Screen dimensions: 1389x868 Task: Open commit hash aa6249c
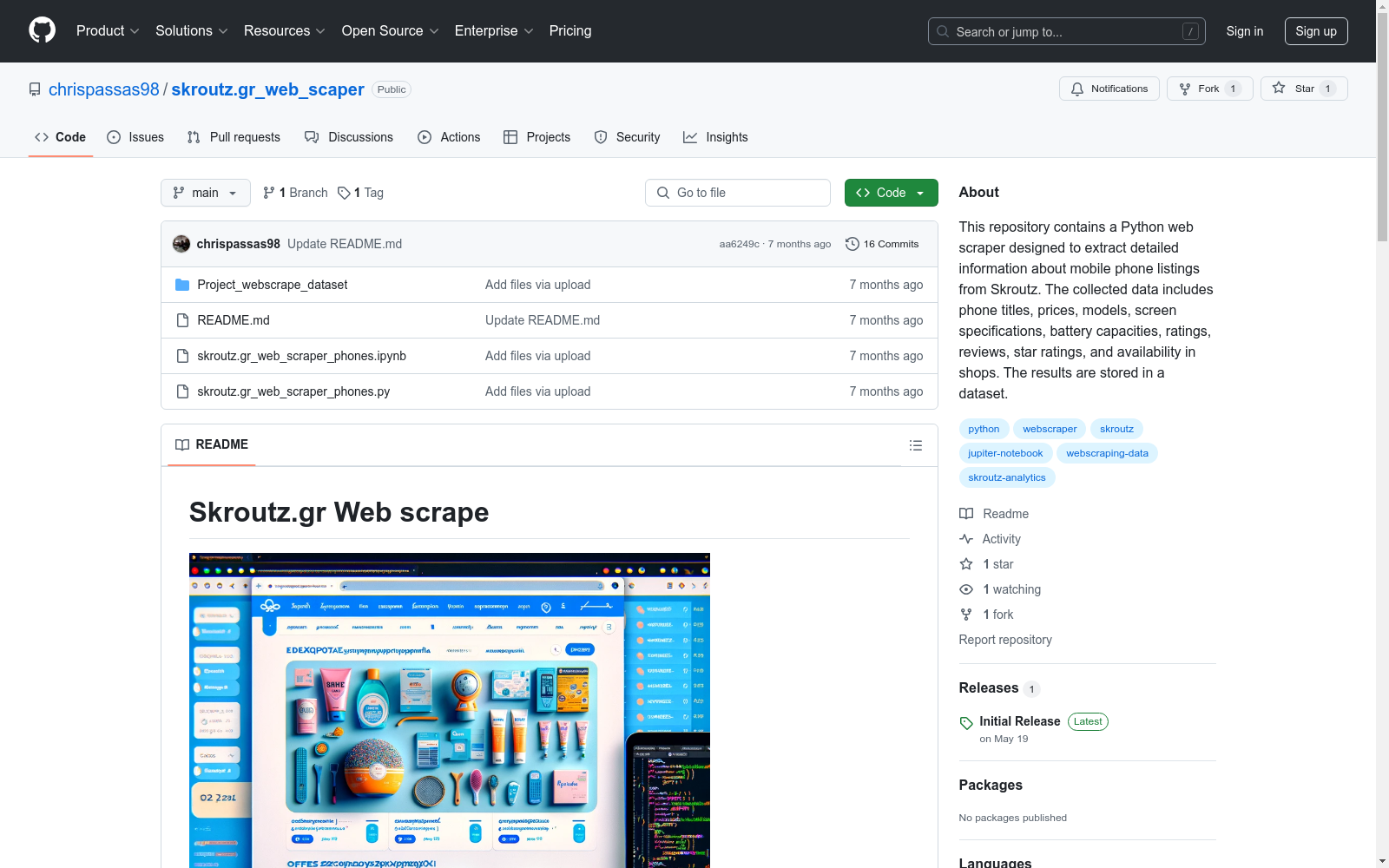tap(739, 244)
